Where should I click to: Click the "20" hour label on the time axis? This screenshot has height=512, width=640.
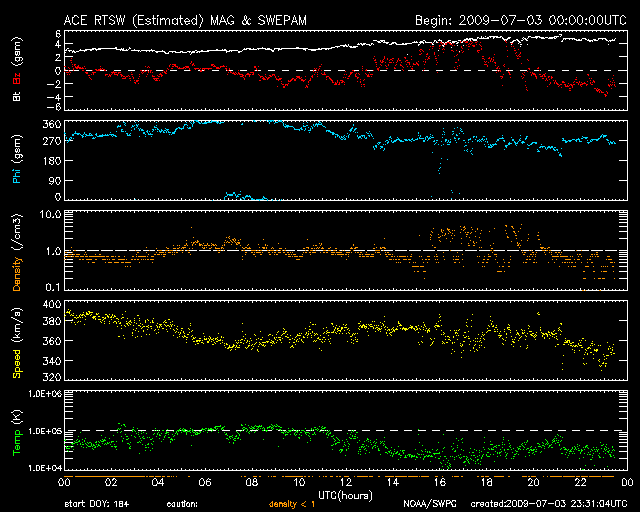534,482
